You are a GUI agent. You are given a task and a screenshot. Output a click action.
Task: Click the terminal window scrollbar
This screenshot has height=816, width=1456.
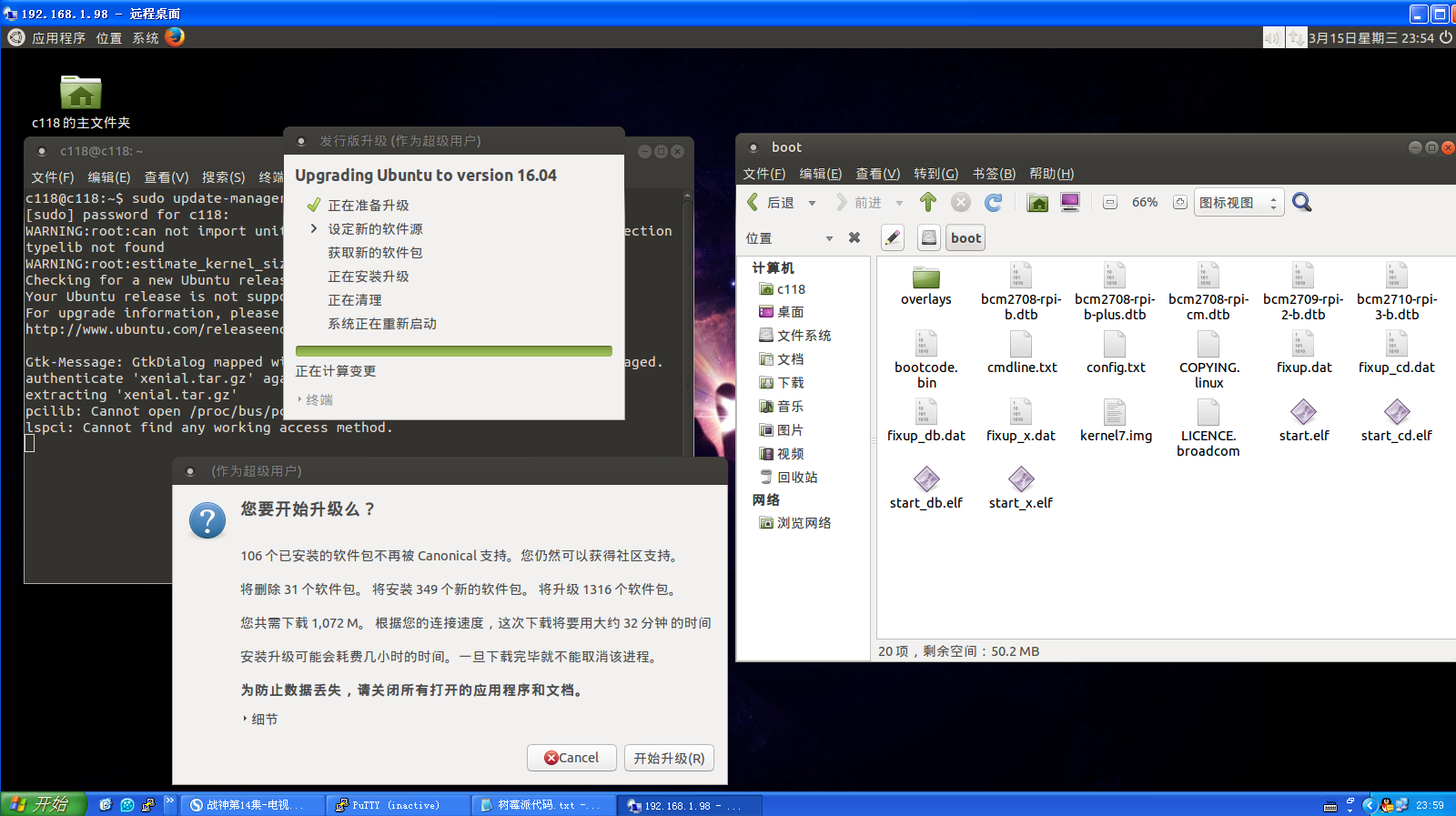pyautogui.click(x=688, y=323)
